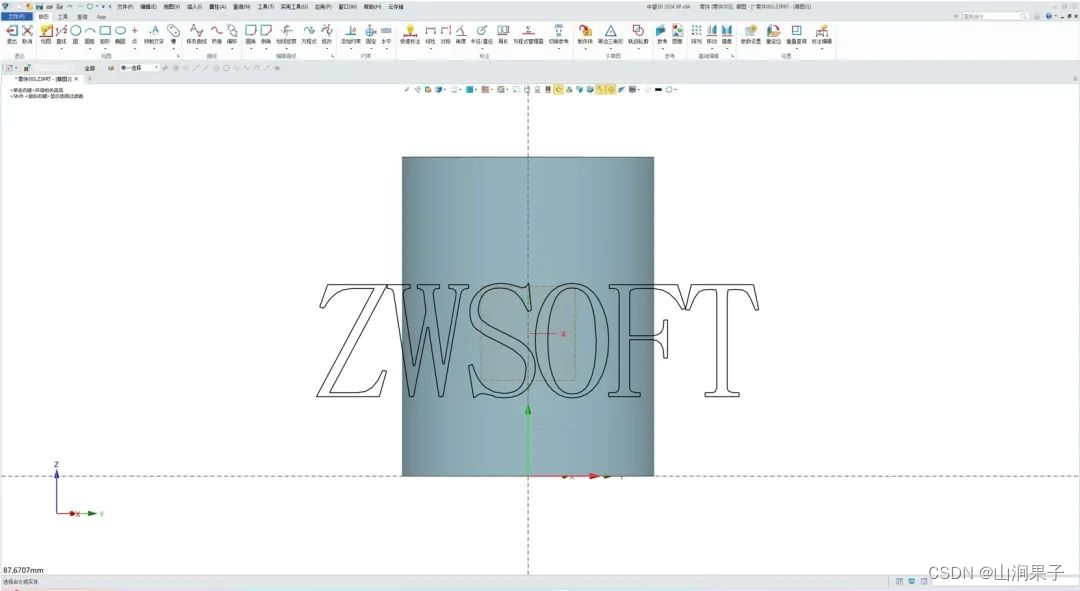Open the 插入(I) menu
Screen dimensions: 1080x591
click(x=194, y=6)
